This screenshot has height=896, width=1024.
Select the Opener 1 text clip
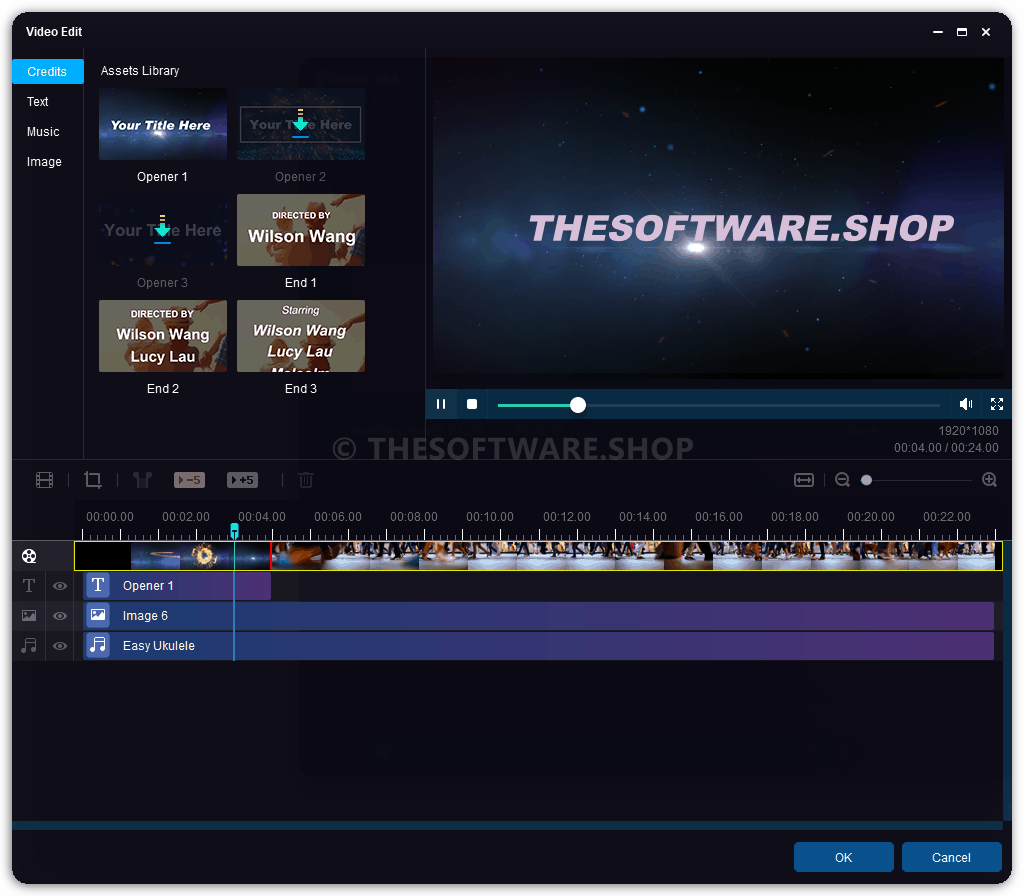tap(177, 586)
